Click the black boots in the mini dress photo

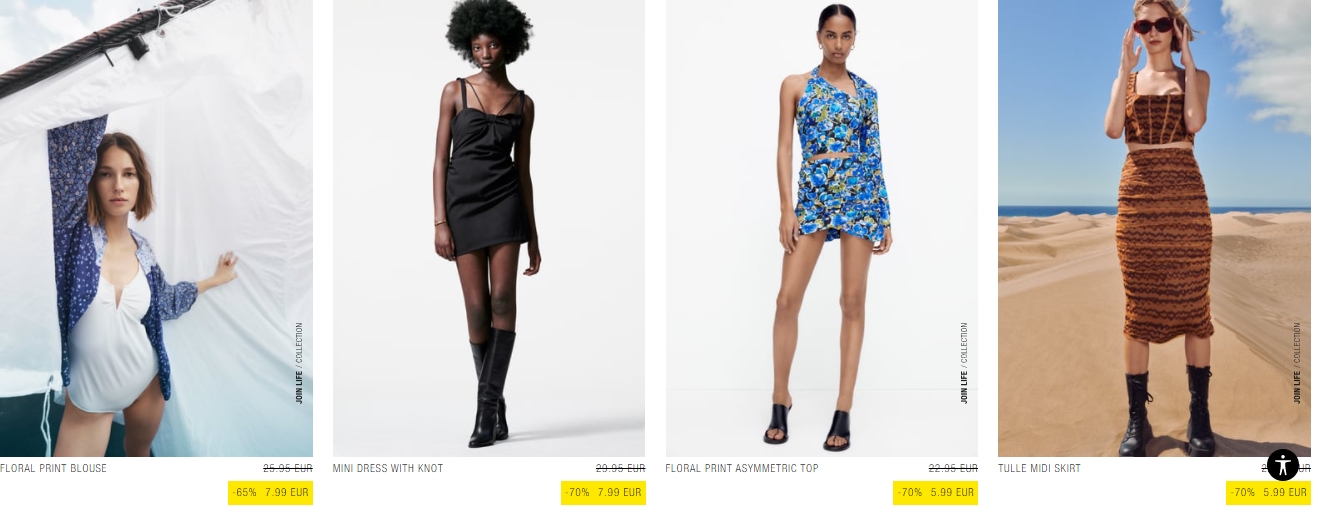pyautogui.click(x=494, y=387)
